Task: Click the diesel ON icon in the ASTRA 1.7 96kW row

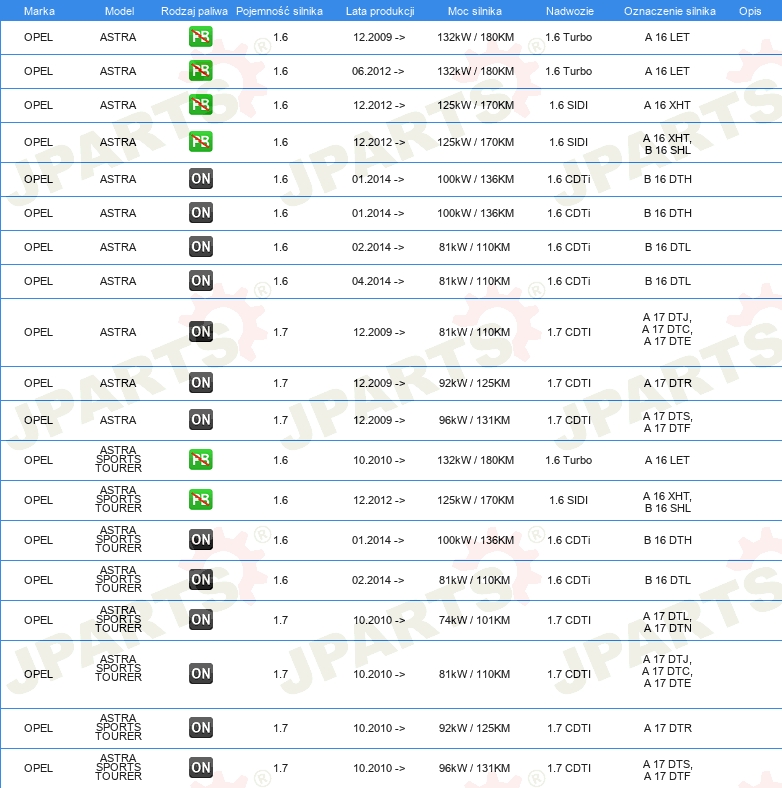Action: (201, 420)
